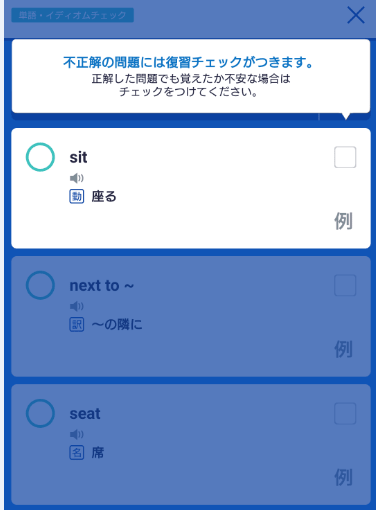Play audio pronunciation for next to ~
The image size is (376, 510).
click(77, 306)
